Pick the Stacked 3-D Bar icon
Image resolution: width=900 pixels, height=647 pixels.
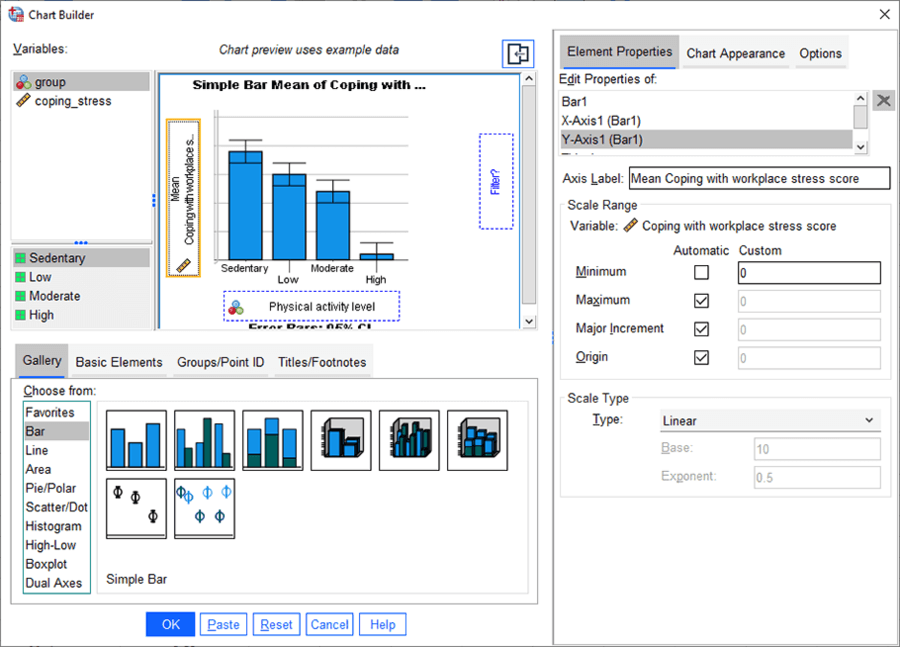[x=477, y=440]
